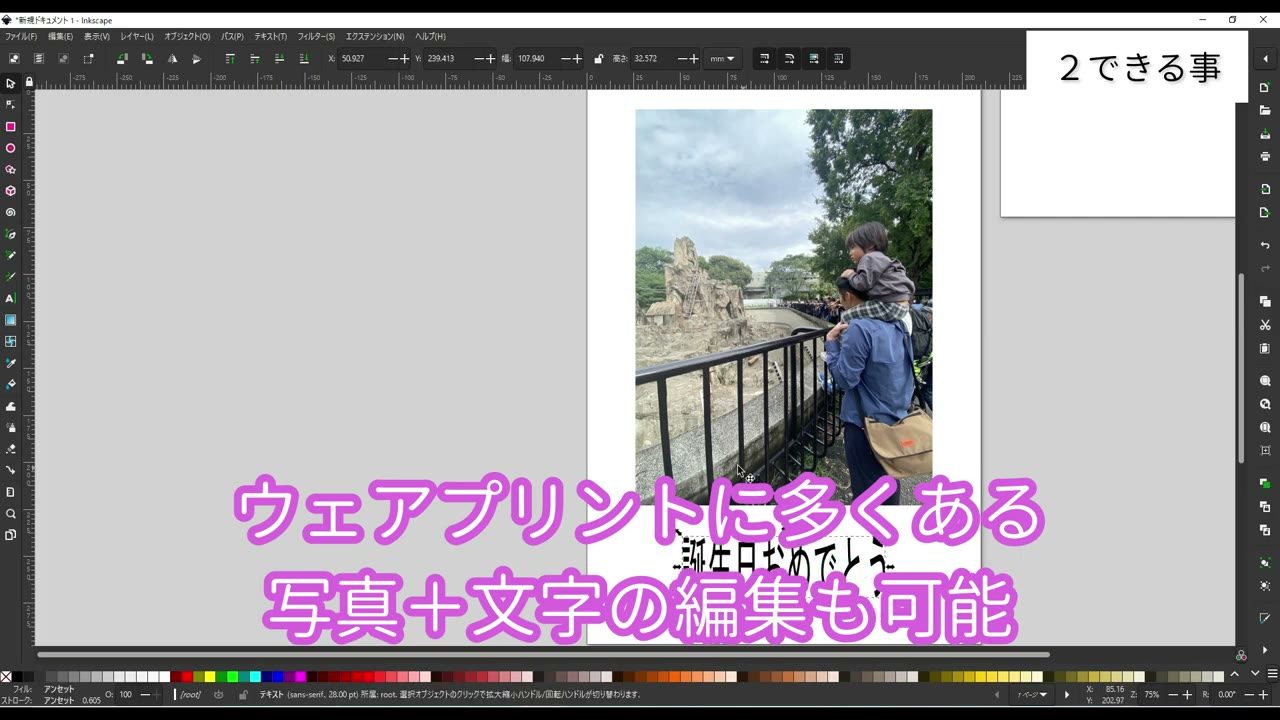Decrease the zoom level with minus button
This screenshot has width=1280, height=720.
pos(1173,694)
